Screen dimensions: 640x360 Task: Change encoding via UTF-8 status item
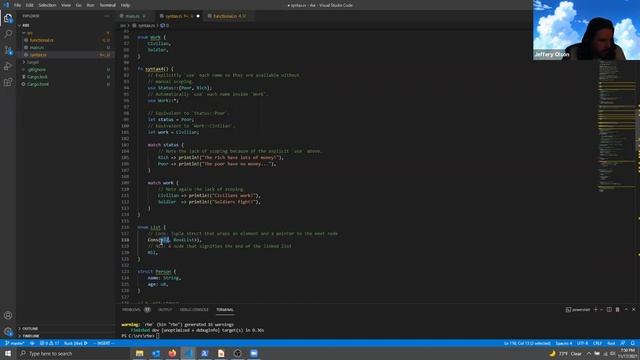582,343
